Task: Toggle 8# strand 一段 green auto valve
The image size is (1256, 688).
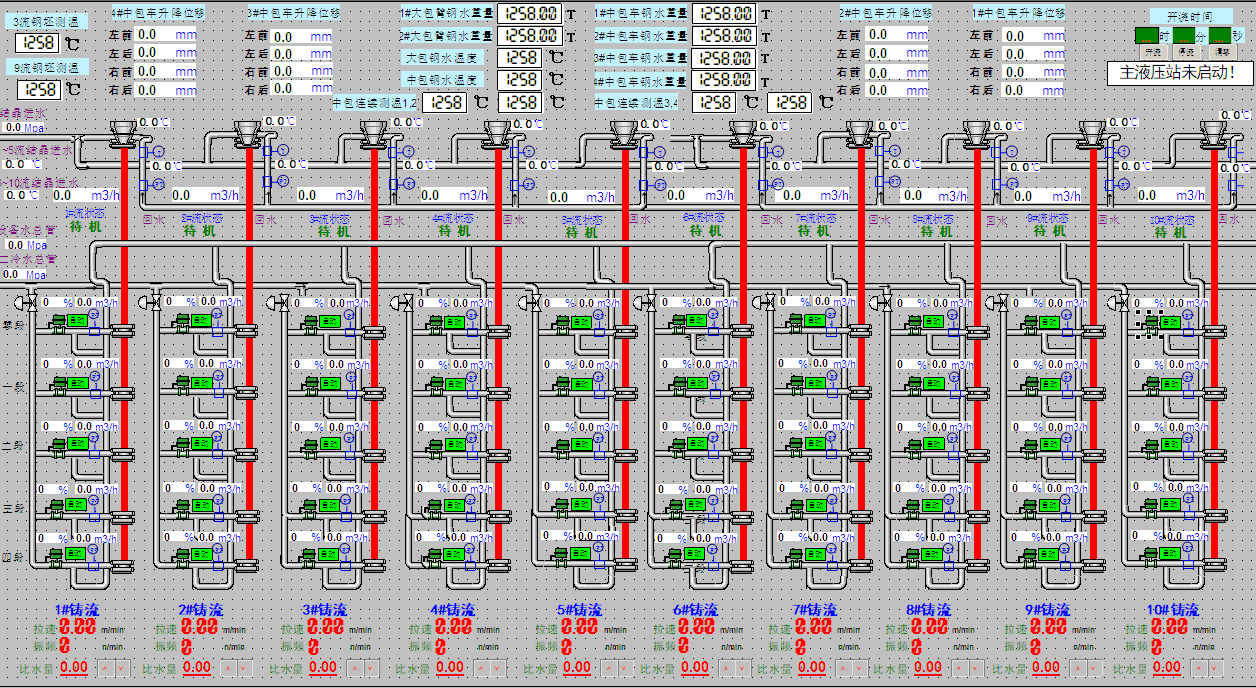Action: 932,383
